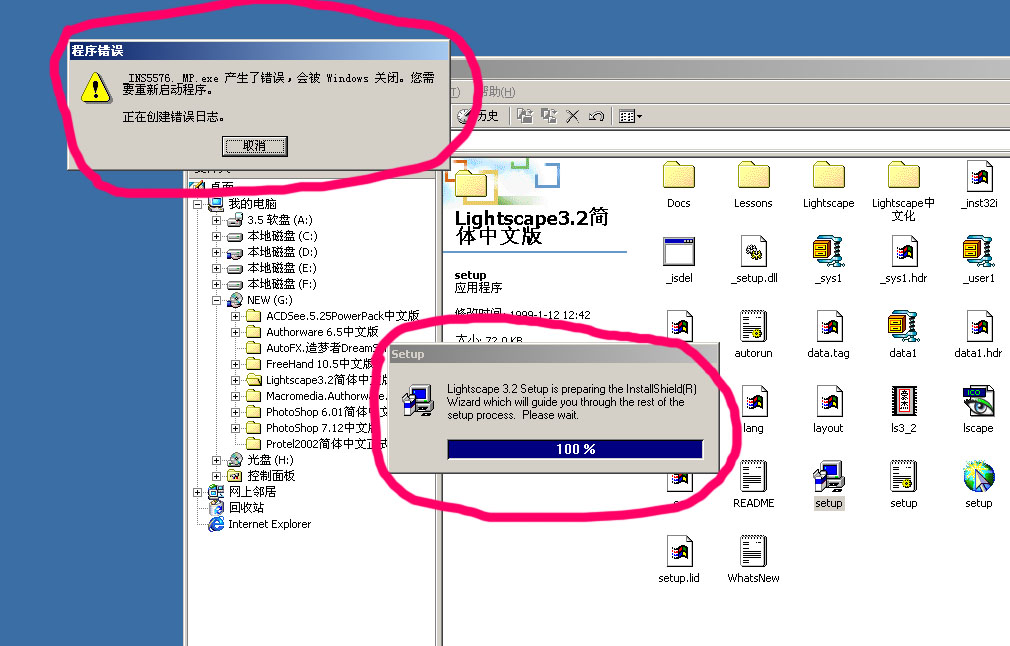1010x646 pixels.
Task: Collapse the NEW (G:) drive node
Action: coord(216,301)
